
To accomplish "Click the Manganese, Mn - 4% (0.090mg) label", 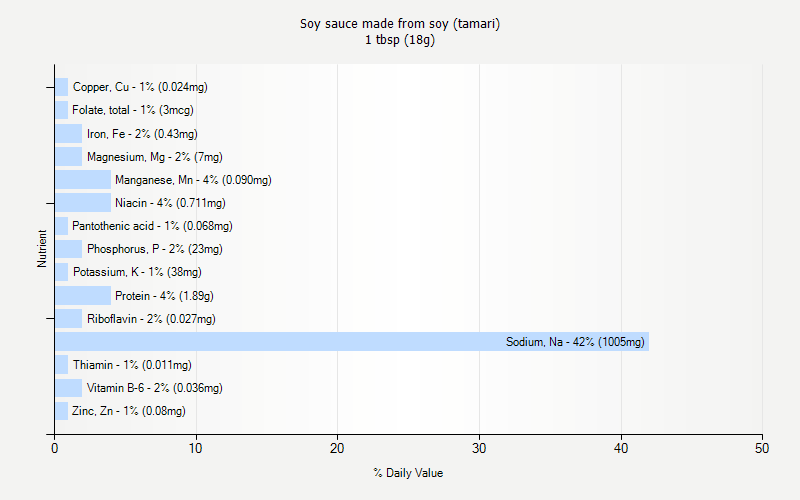I will click(x=193, y=180).
